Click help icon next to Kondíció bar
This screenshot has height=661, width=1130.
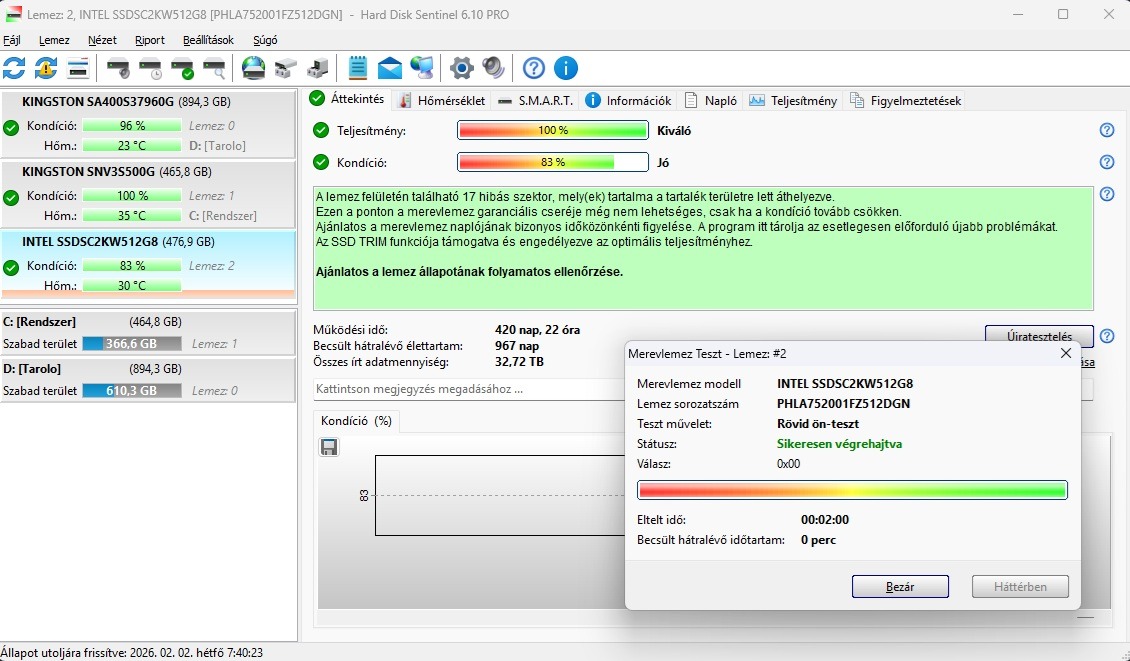1107,162
